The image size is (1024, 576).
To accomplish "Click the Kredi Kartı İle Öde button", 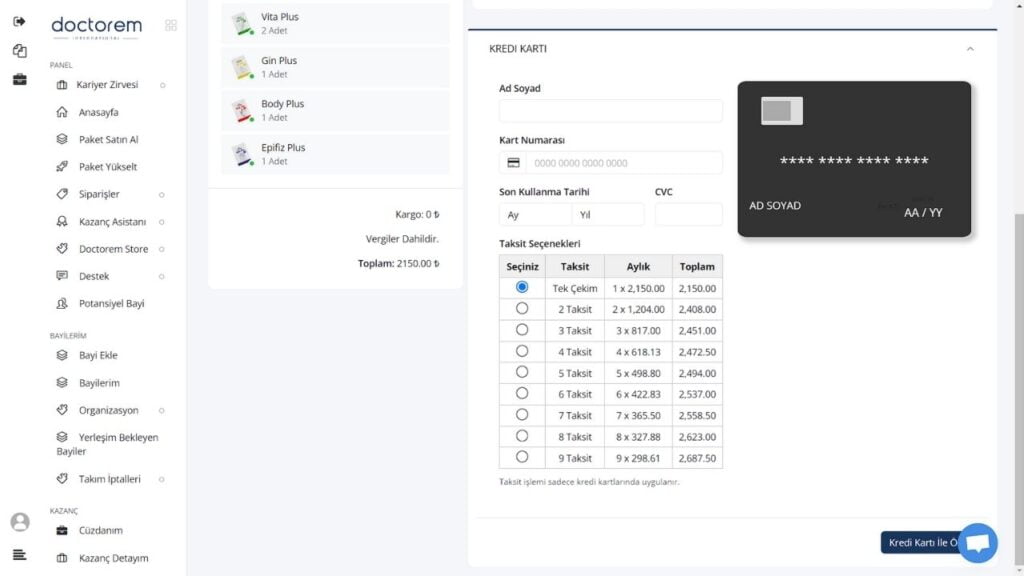I will 923,543.
